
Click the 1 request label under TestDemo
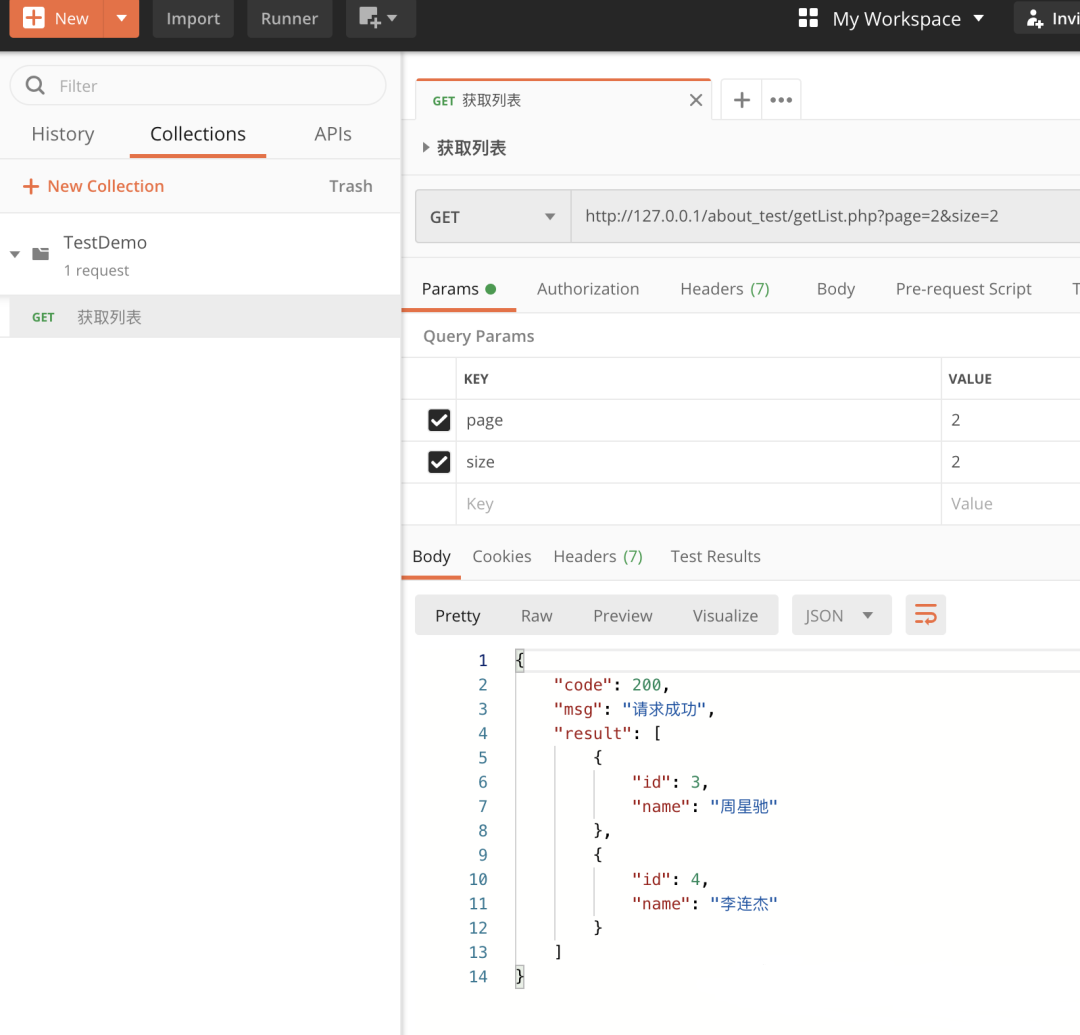(96, 271)
